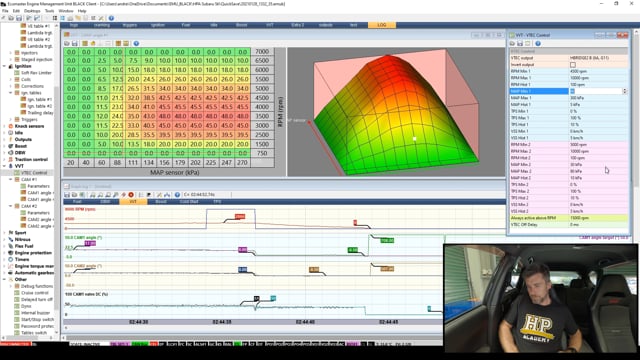Click the Nitrous icon in the tree
Viewport: 640px width, 360px height.
point(11,239)
